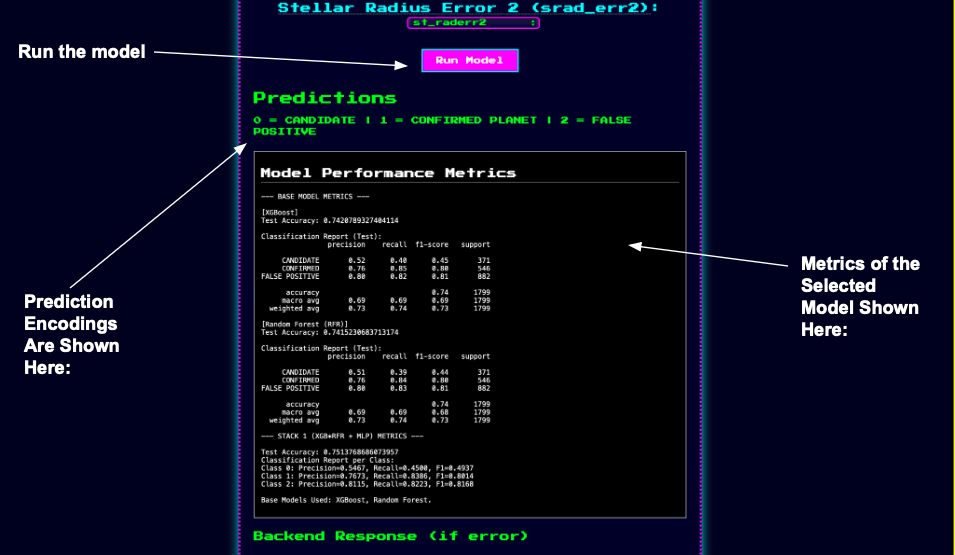Select the Model Performance Metrics heading

(388, 173)
